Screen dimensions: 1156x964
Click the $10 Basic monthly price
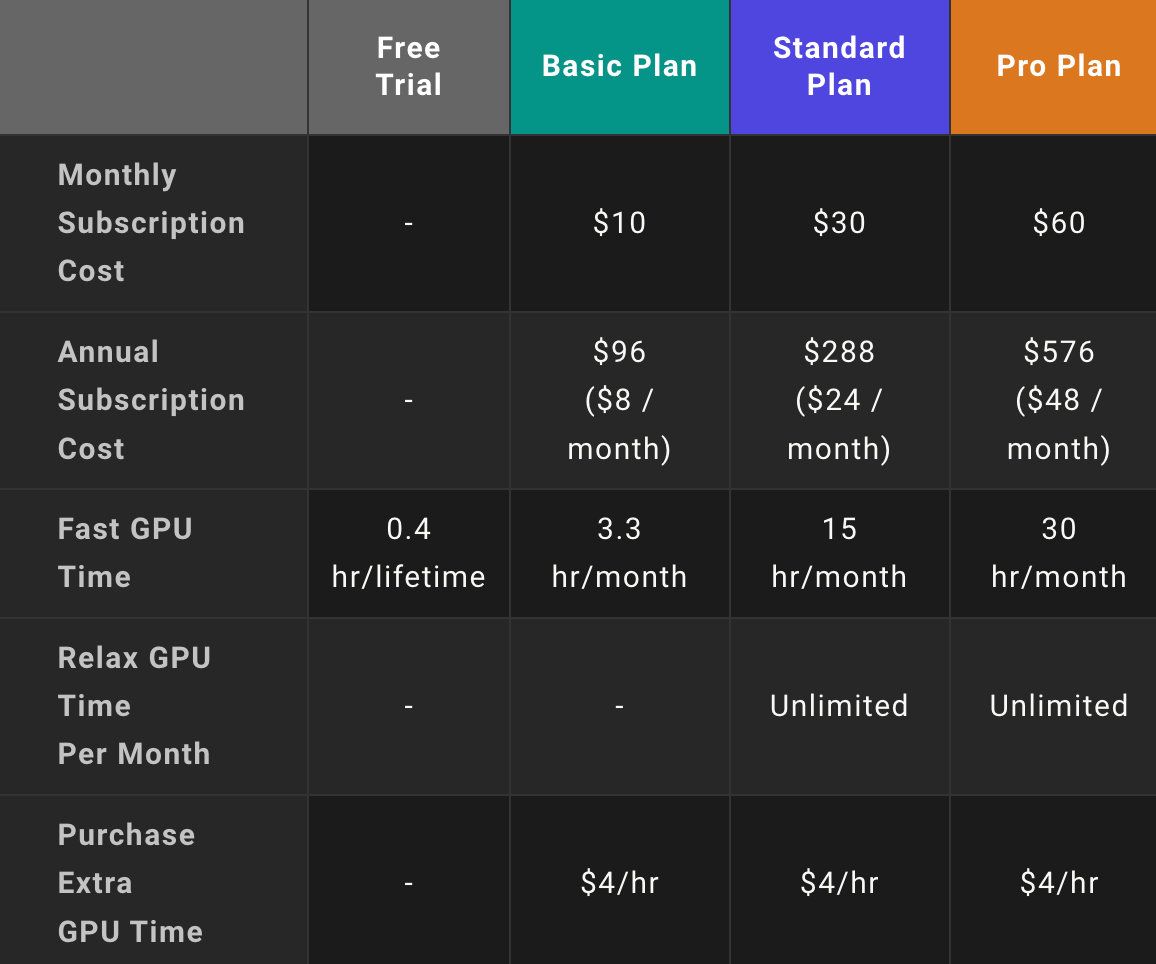[619, 223]
